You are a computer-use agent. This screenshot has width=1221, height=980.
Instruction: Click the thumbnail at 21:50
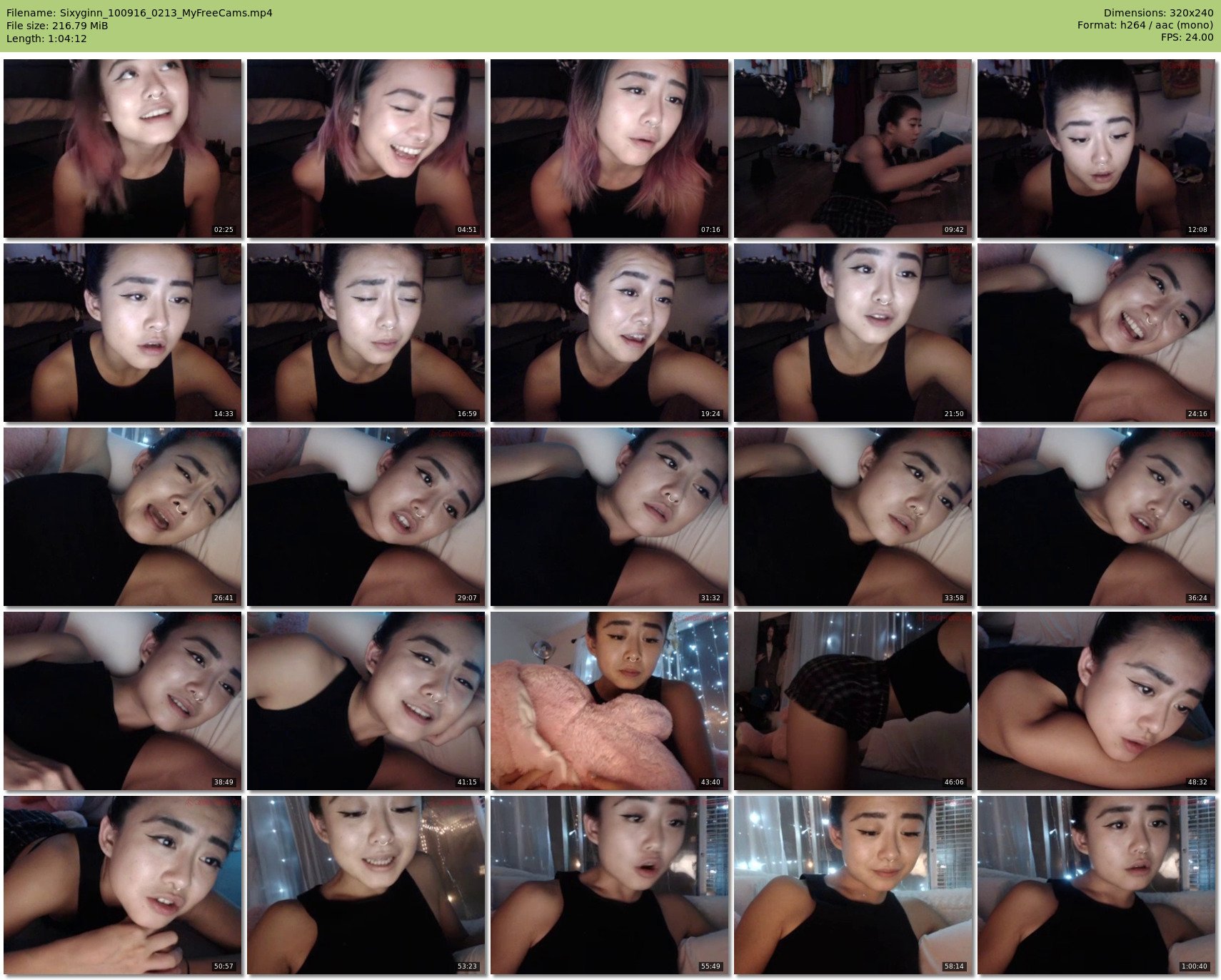coord(853,333)
